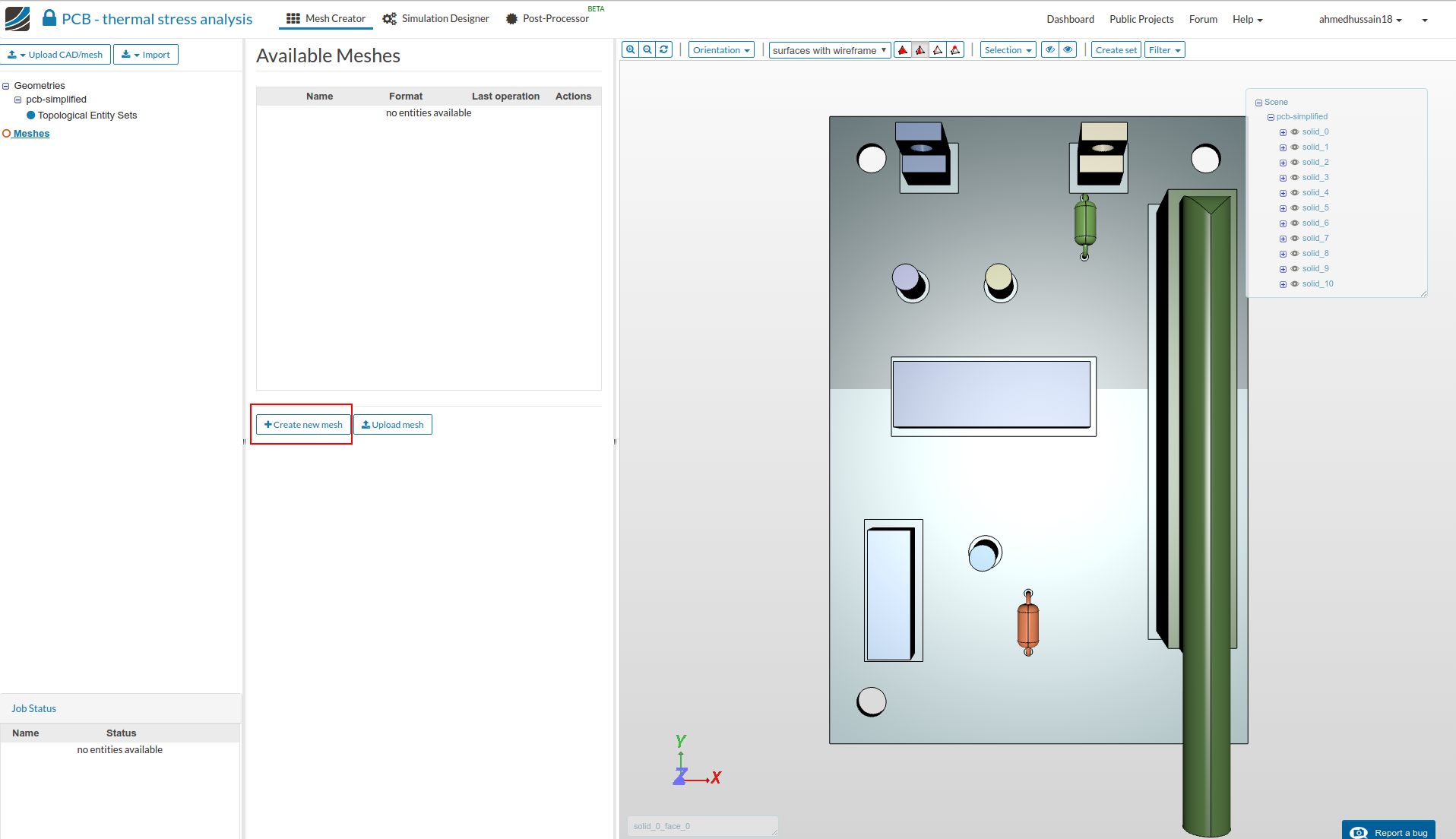This screenshot has width=1456, height=839.
Task: Expand the solid_10 tree node
Action: pyautogui.click(x=1283, y=284)
